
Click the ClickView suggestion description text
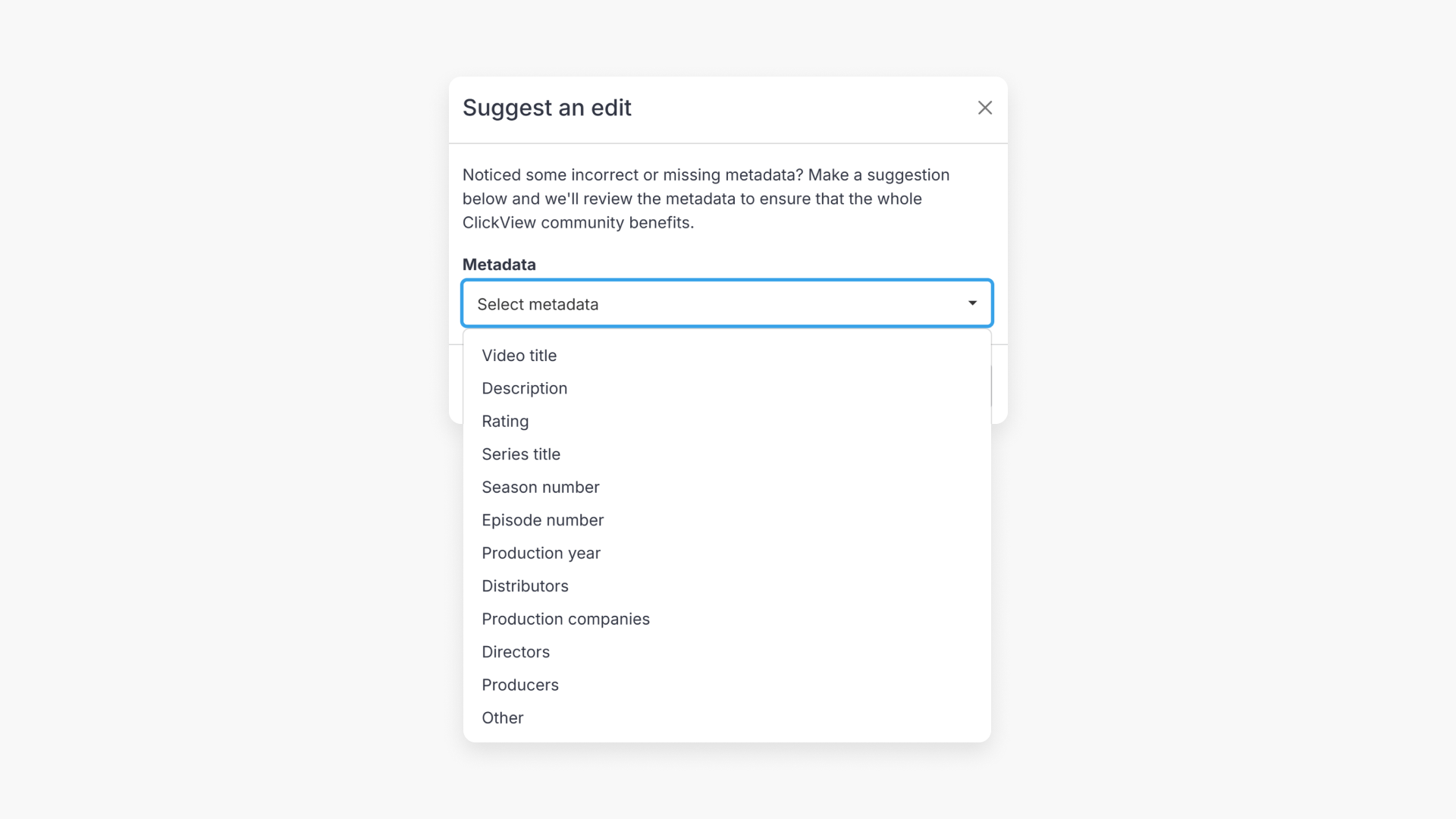tap(705, 199)
